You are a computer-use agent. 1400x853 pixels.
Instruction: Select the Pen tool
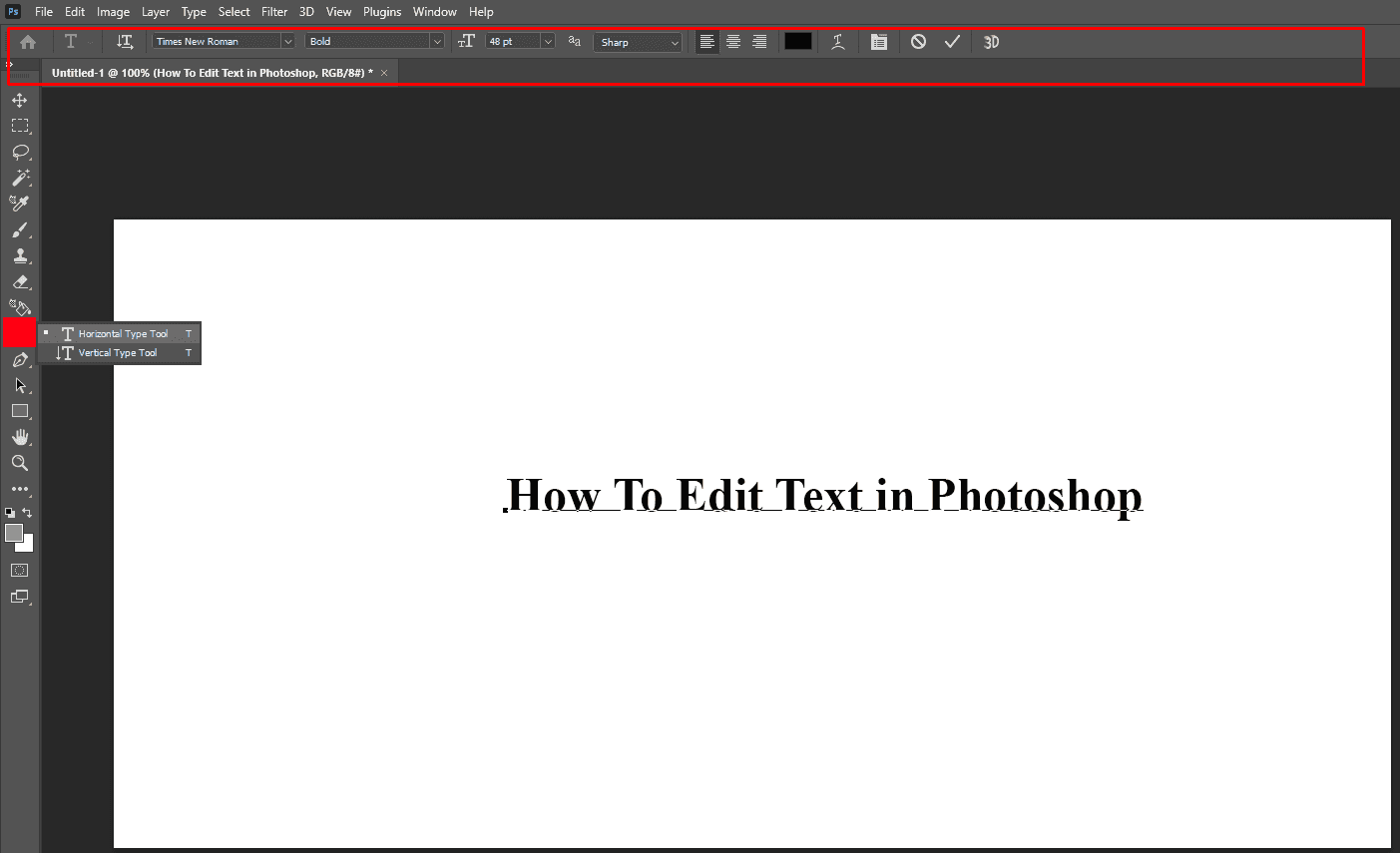click(x=20, y=360)
